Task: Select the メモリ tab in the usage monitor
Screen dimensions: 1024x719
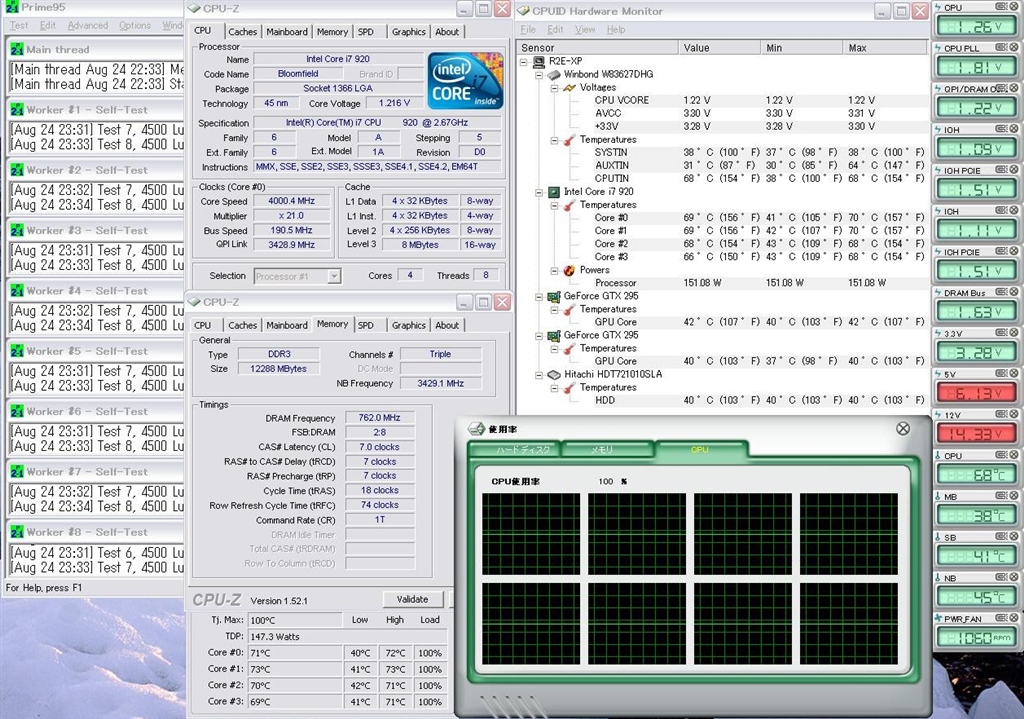Action: 601,451
